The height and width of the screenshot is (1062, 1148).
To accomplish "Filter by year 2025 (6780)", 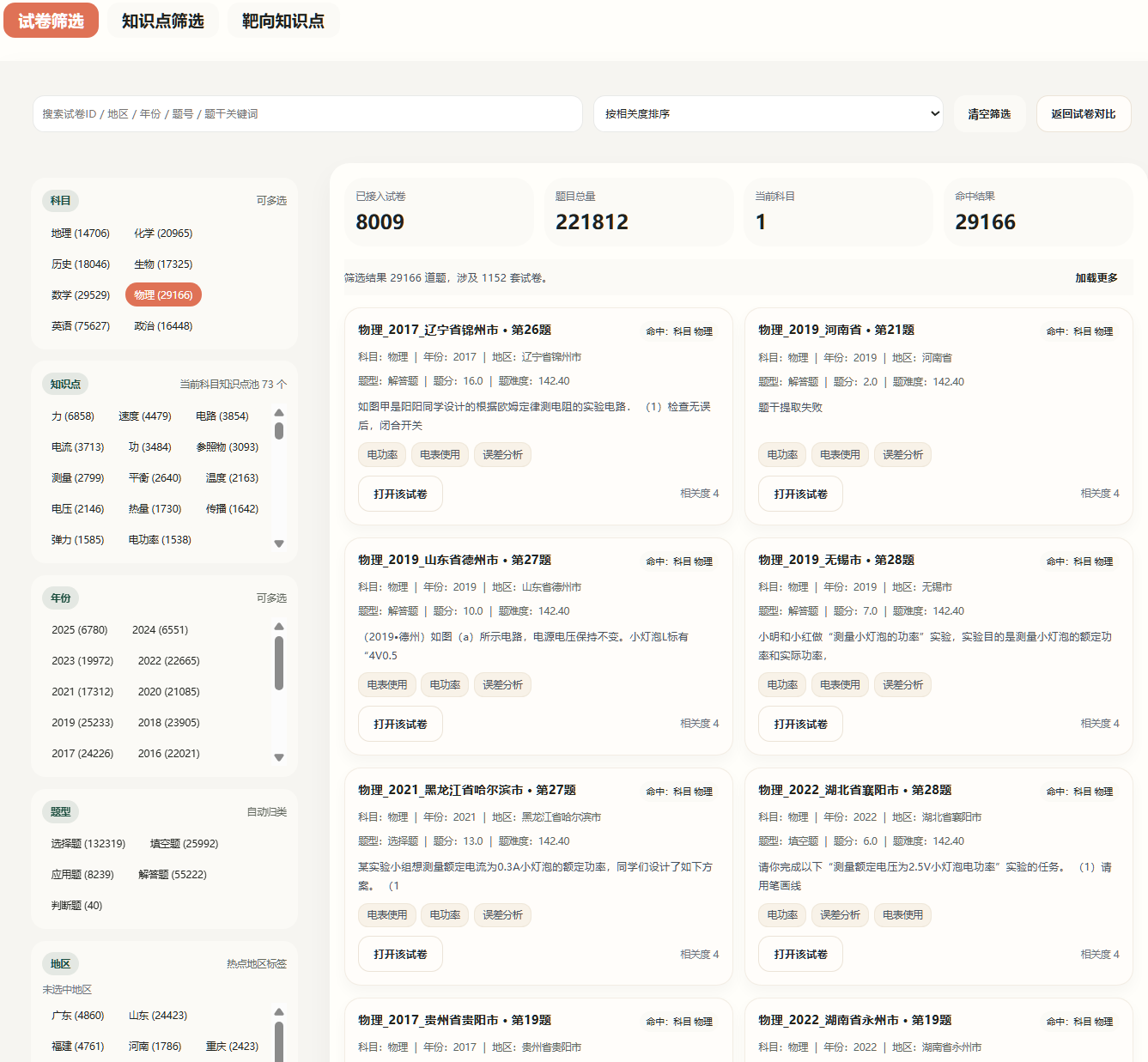I will coord(80,630).
